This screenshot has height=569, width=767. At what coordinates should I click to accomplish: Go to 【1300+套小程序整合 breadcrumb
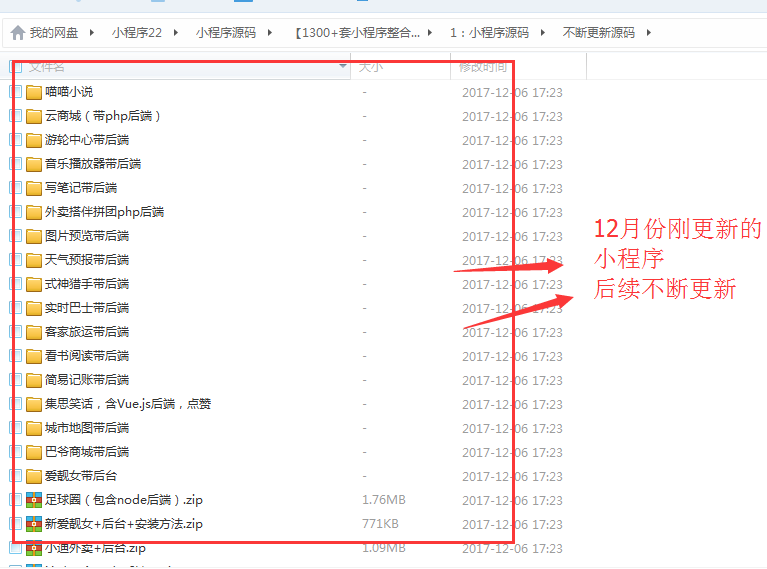357,33
